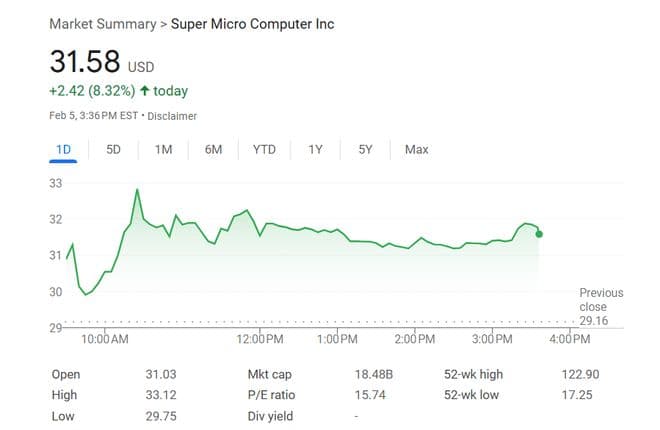Show the 6M price chart tab

point(213,150)
